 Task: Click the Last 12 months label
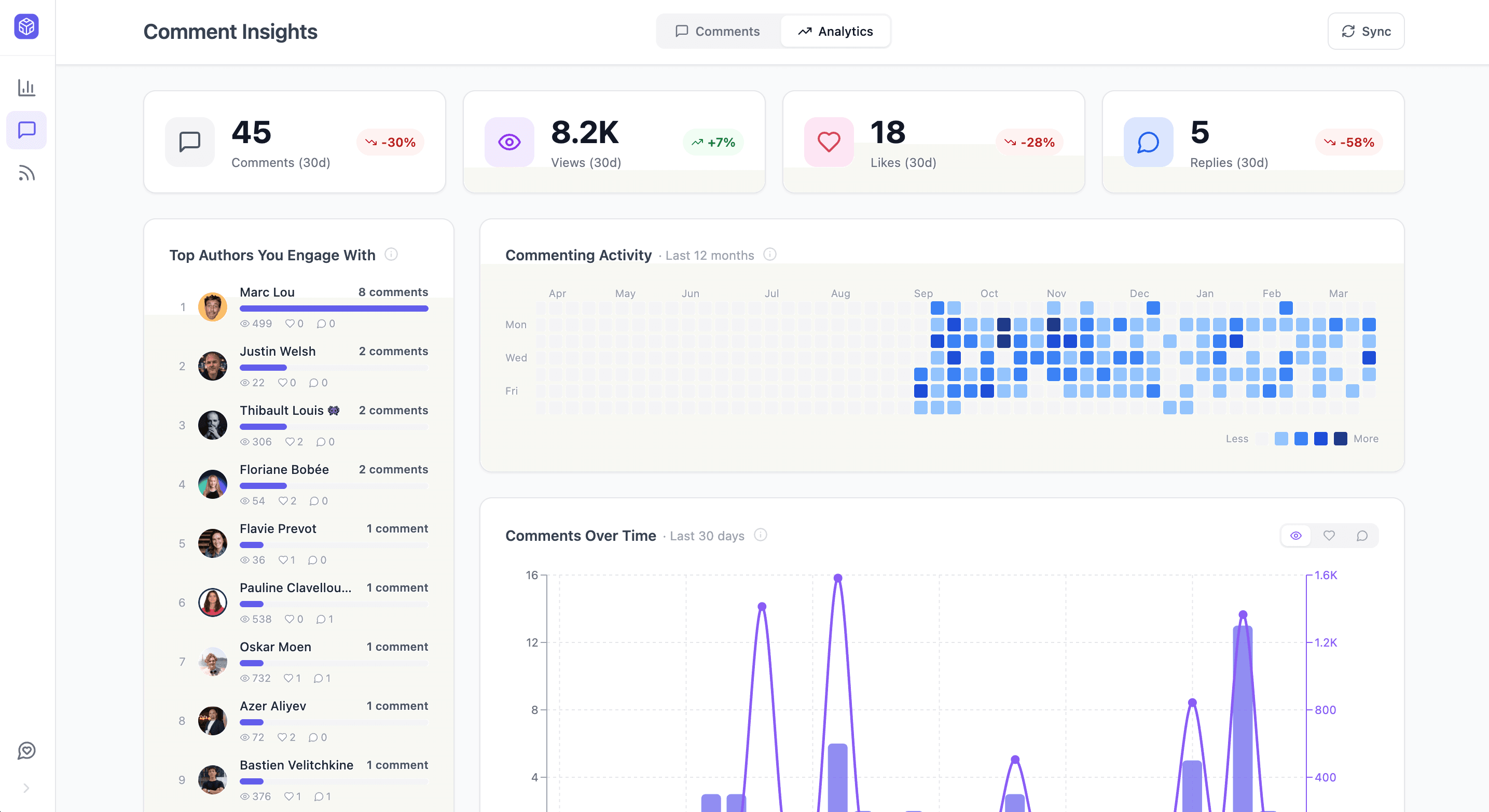(x=710, y=255)
